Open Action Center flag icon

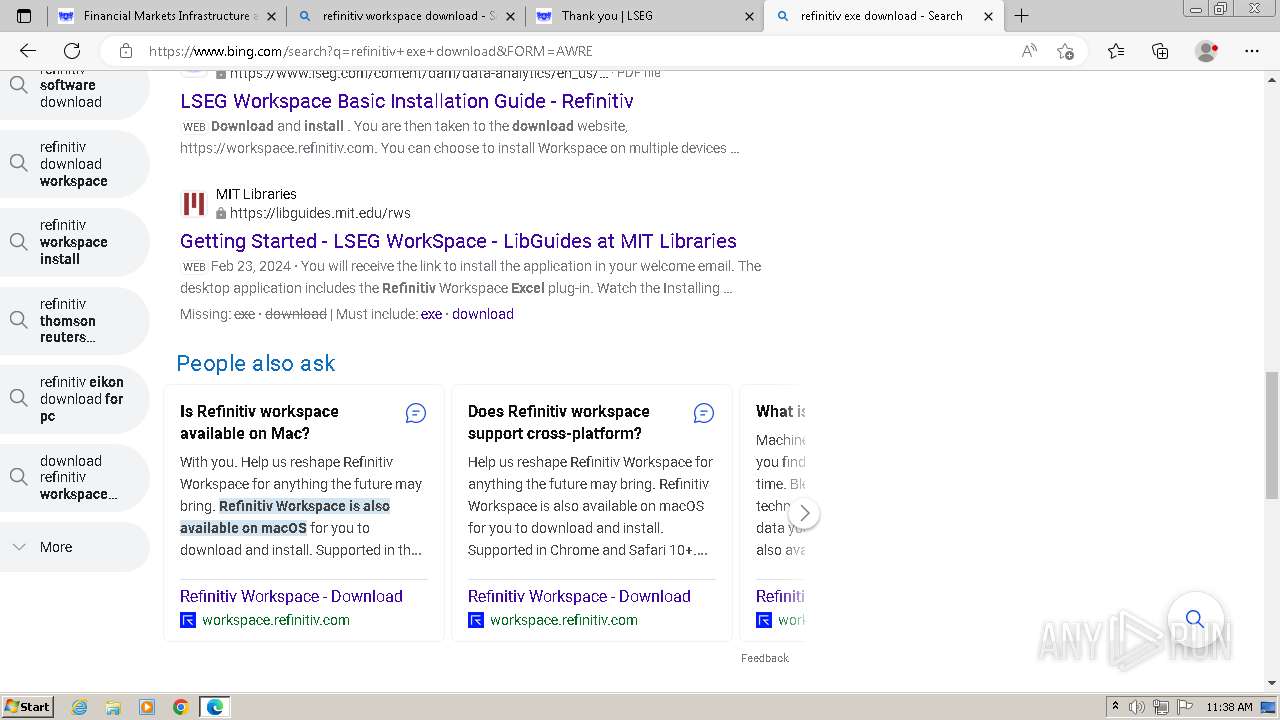click(x=1185, y=707)
